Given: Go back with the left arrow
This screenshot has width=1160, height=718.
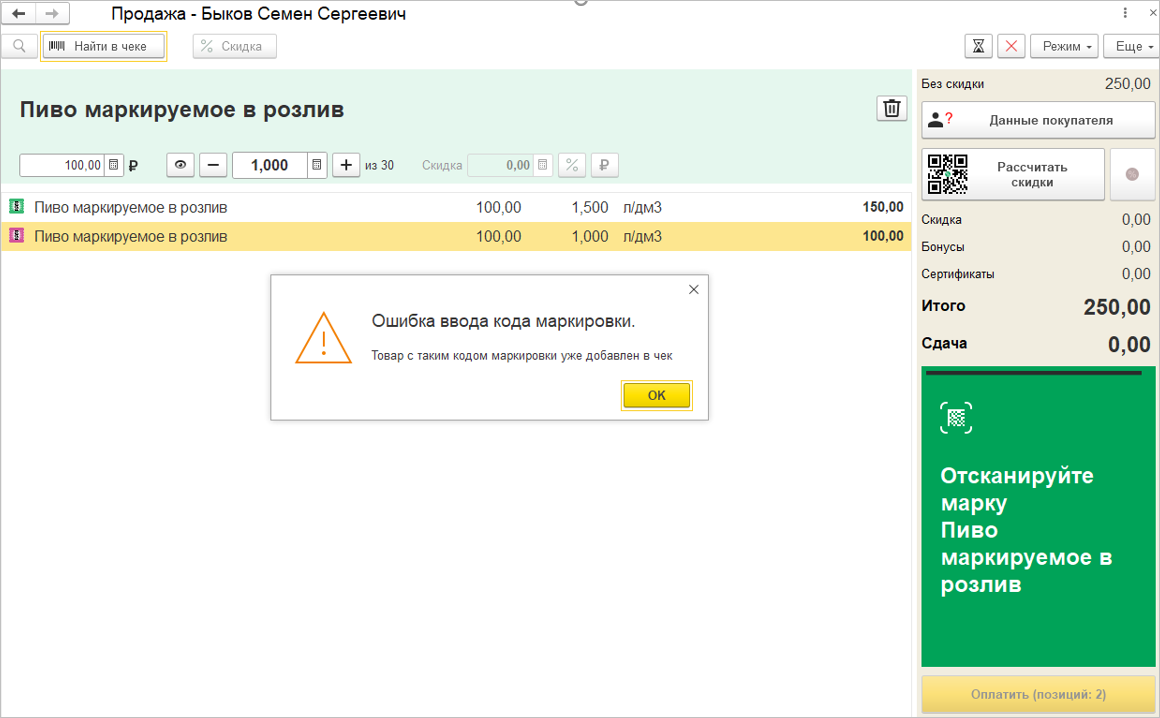Looking at the screenshot, I should pos(18,14).
